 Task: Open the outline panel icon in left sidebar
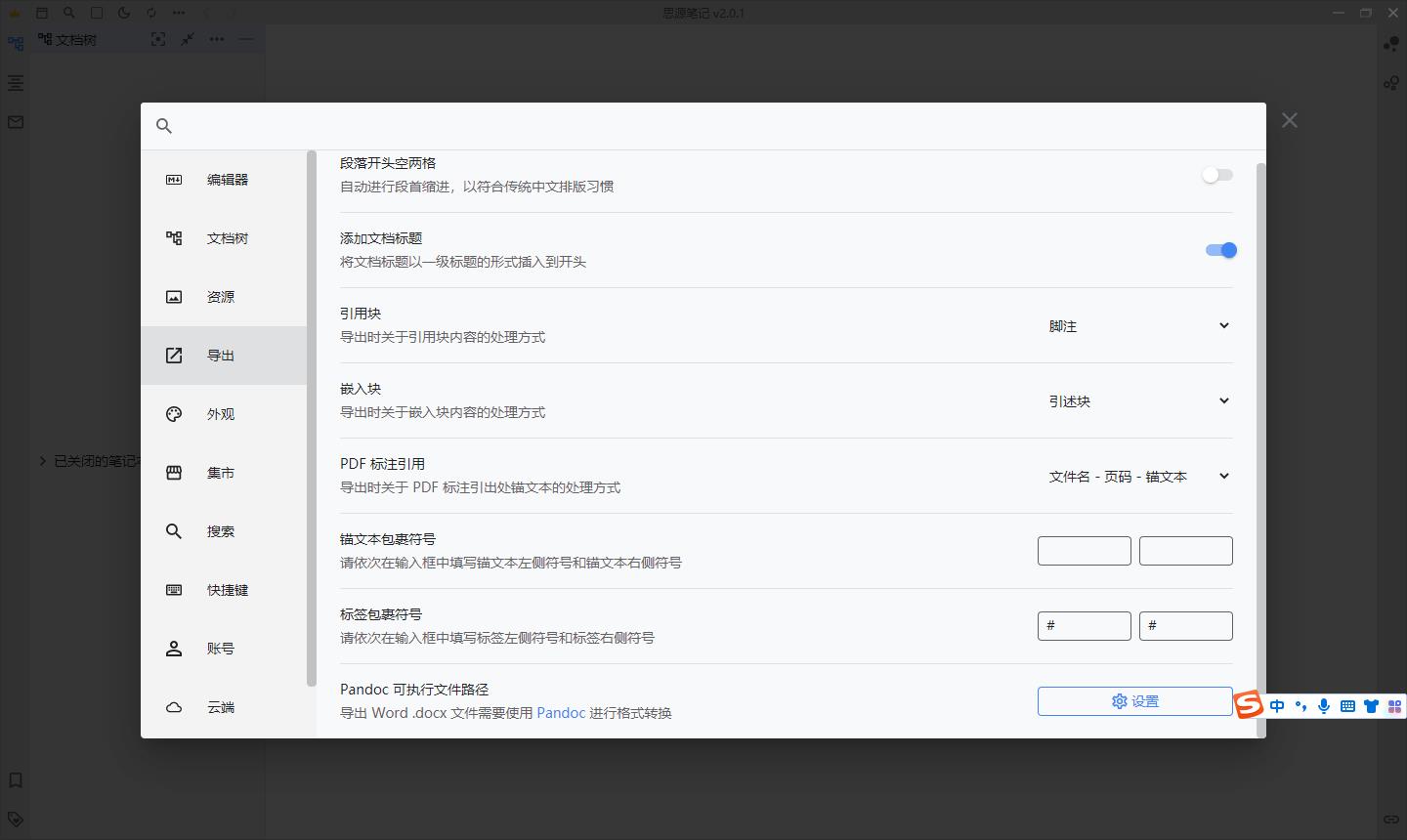tap(15, 83)
